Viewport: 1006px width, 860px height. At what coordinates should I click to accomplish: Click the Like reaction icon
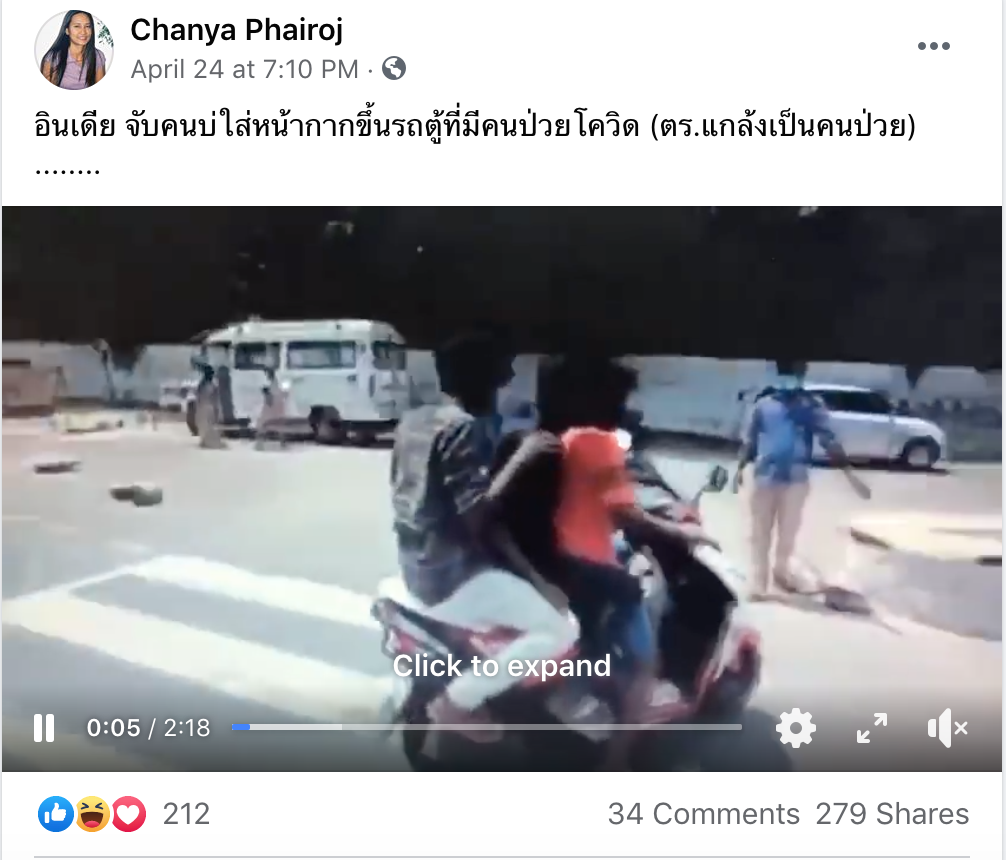[56, 814]
